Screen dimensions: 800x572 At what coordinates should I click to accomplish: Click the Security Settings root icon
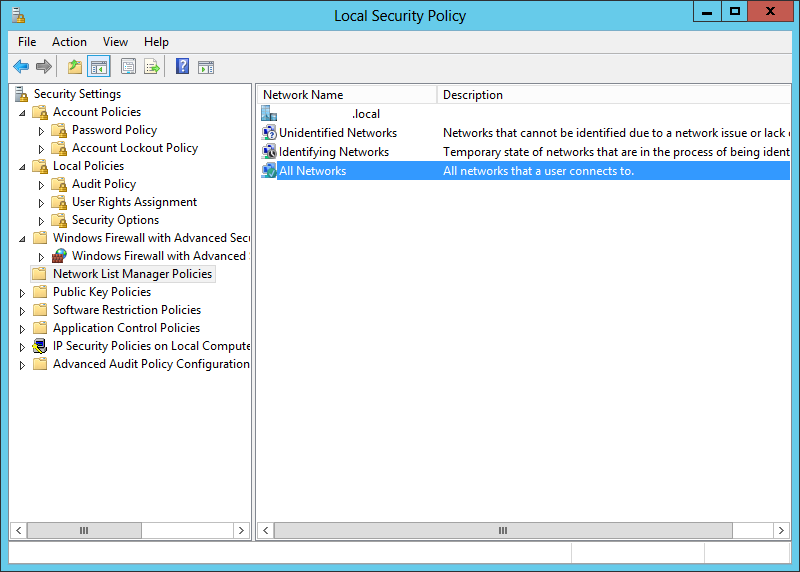21,94
